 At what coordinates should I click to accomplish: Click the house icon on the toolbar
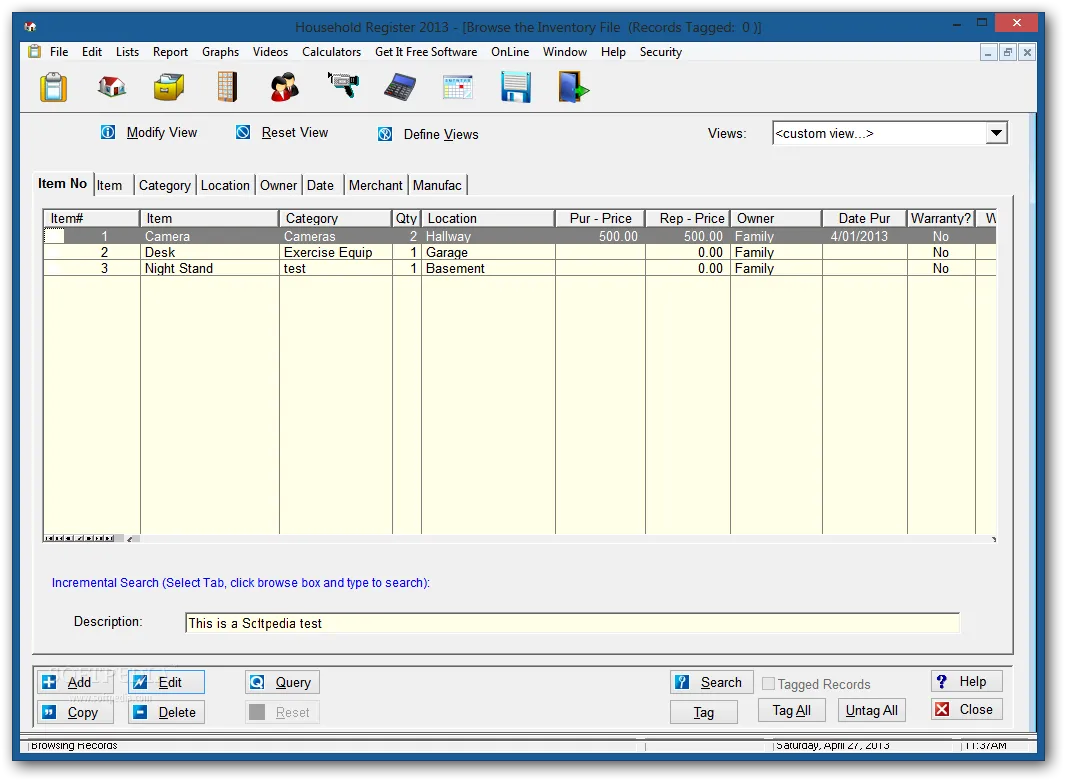[111, 87]
